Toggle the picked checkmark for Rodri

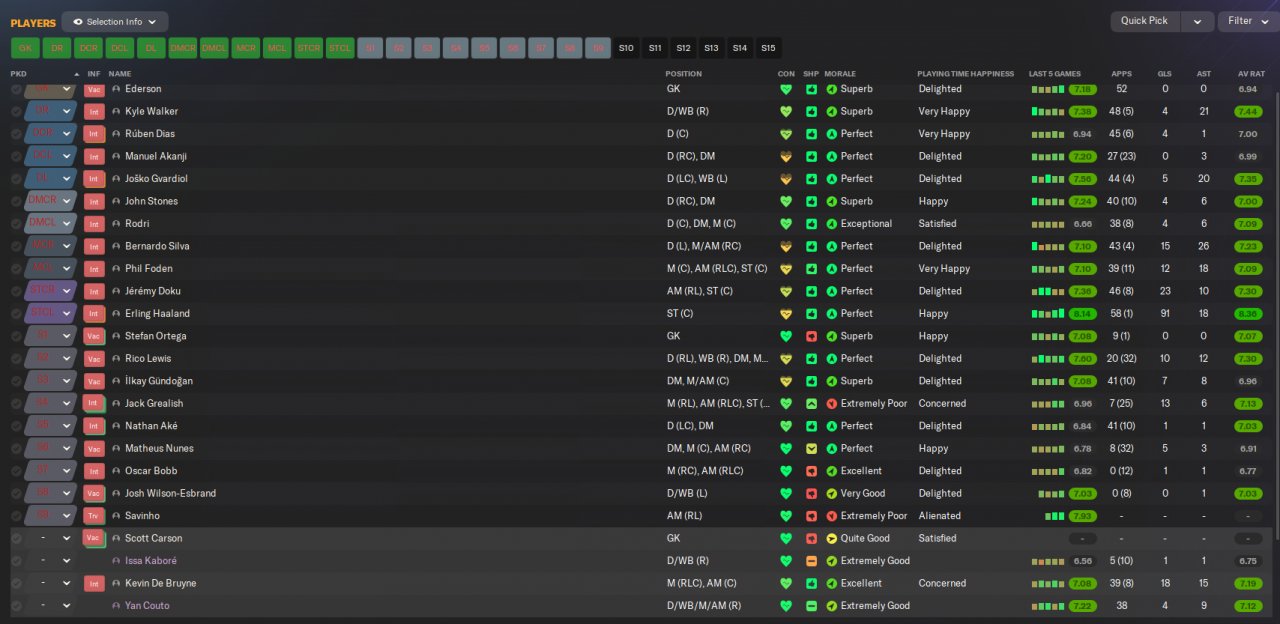(x=16, y=224)
